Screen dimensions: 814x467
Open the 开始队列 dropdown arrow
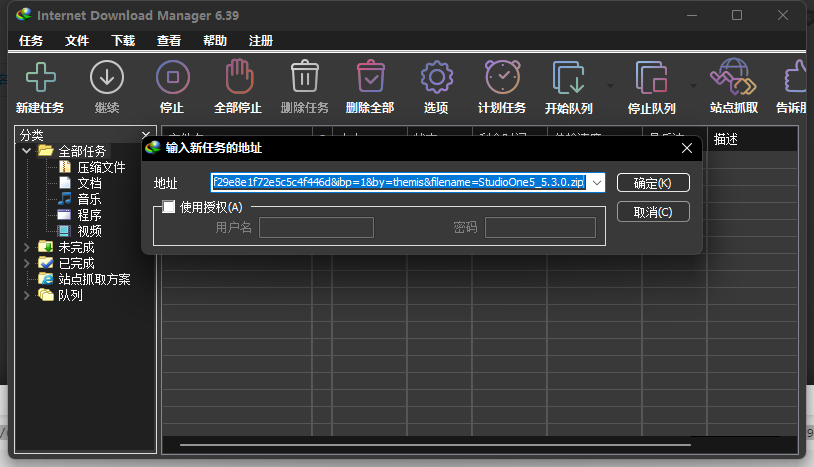coord(610,86)
